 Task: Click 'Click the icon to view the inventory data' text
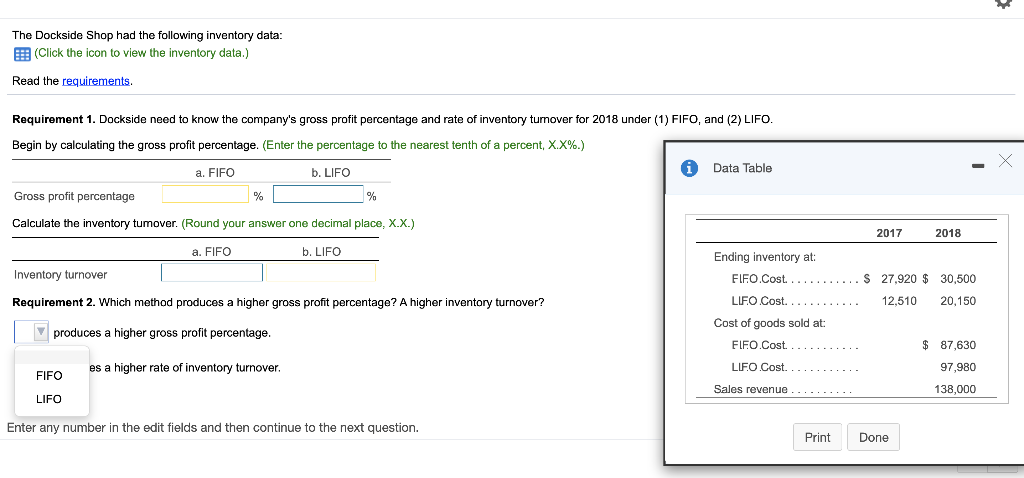(x=142, y=53)
